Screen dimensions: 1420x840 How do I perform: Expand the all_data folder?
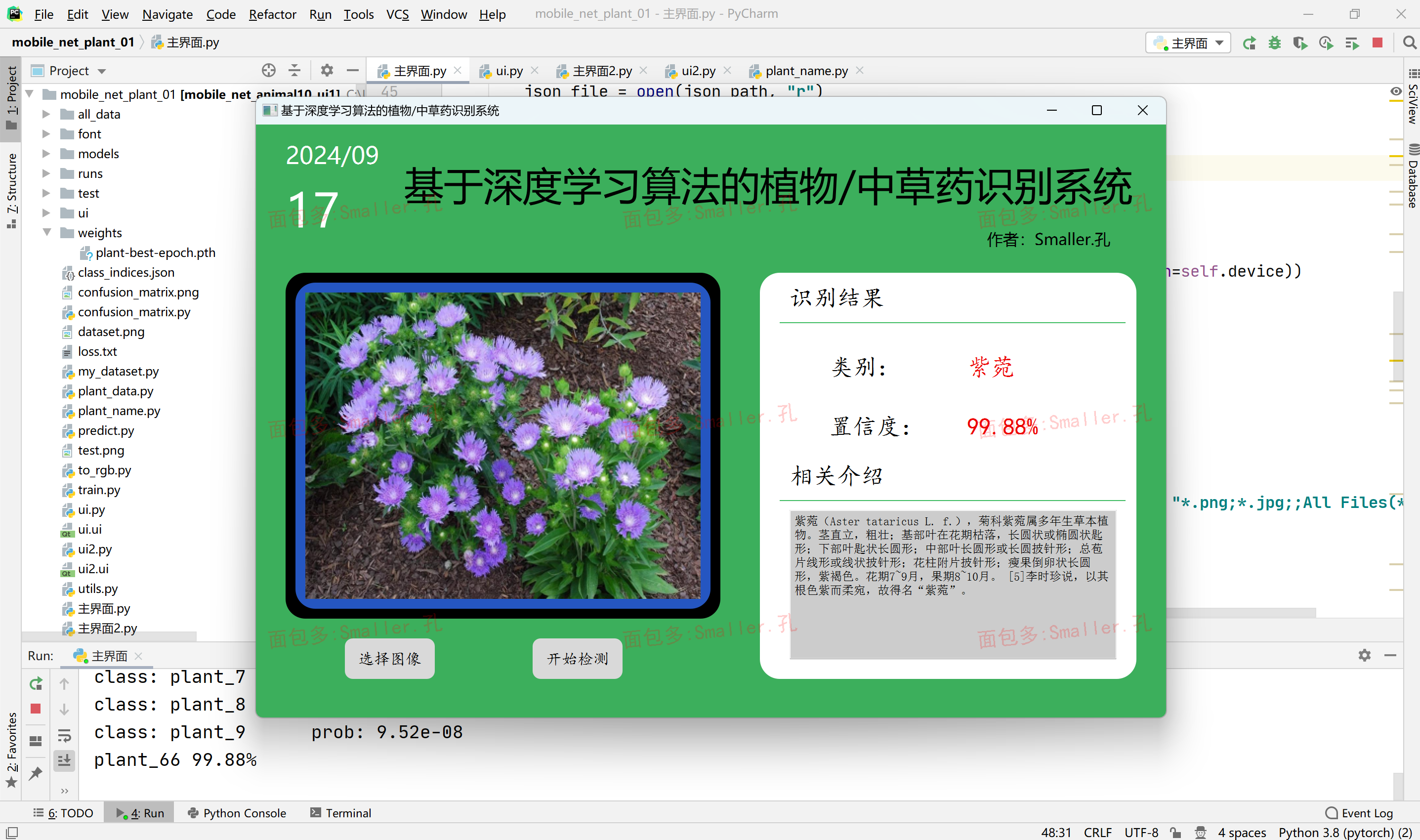tap(47, 113)
